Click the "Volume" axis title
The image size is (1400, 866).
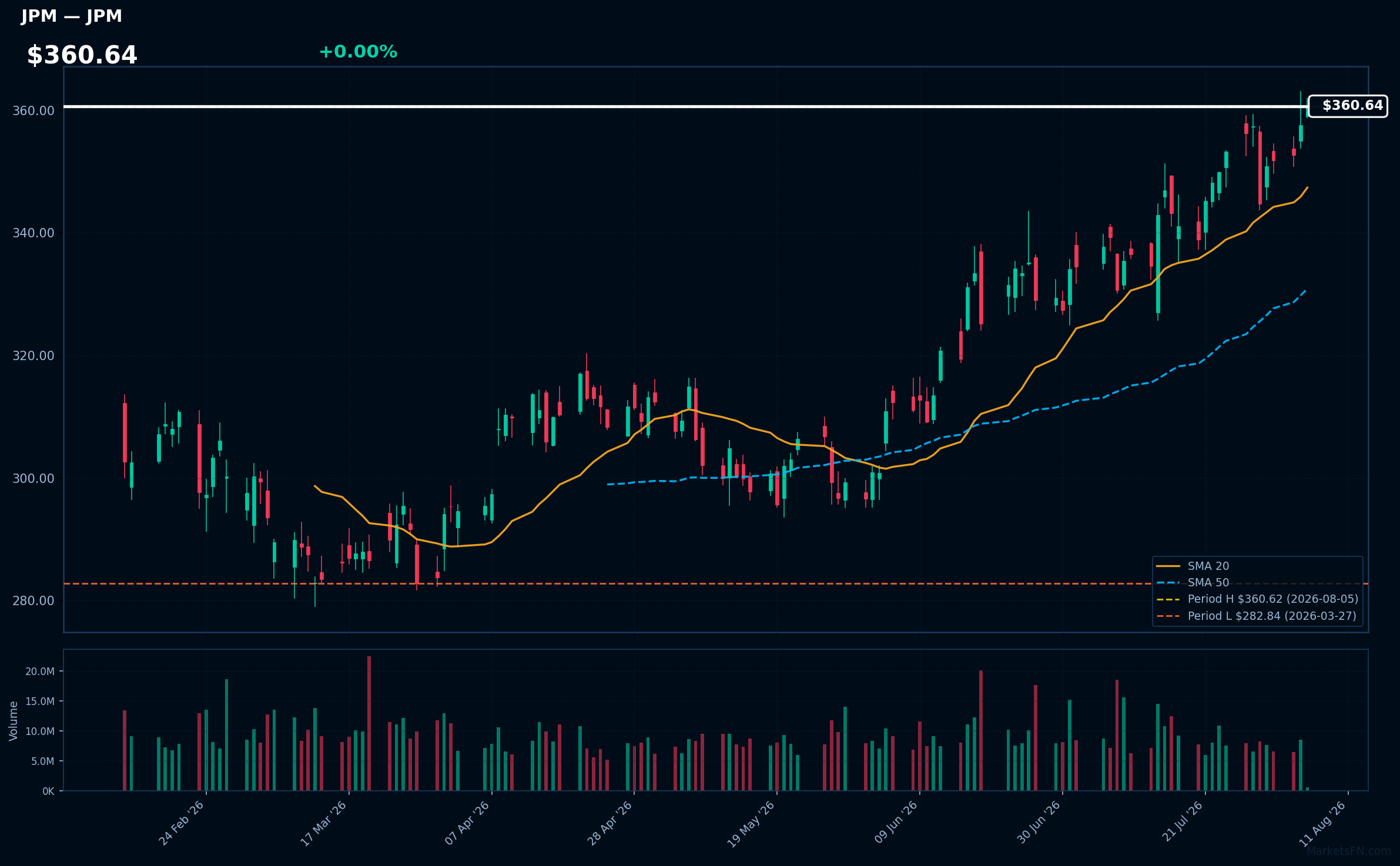(x=14, y=721)
